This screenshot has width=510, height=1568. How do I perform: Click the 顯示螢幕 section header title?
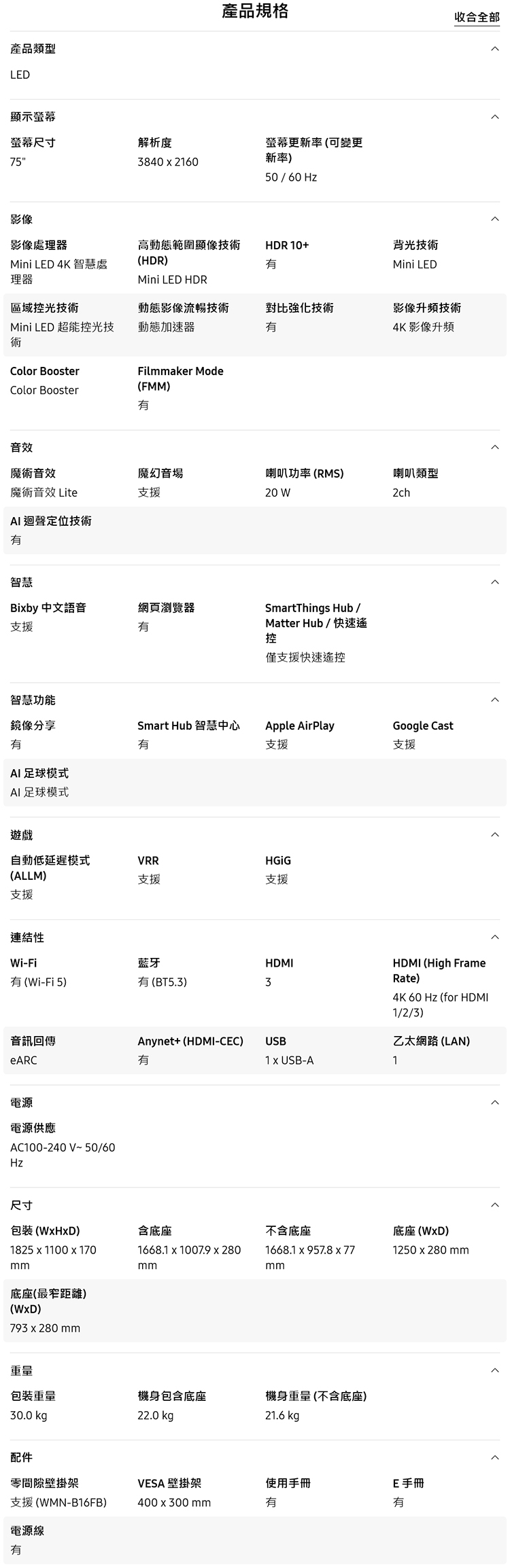[33, 117]
